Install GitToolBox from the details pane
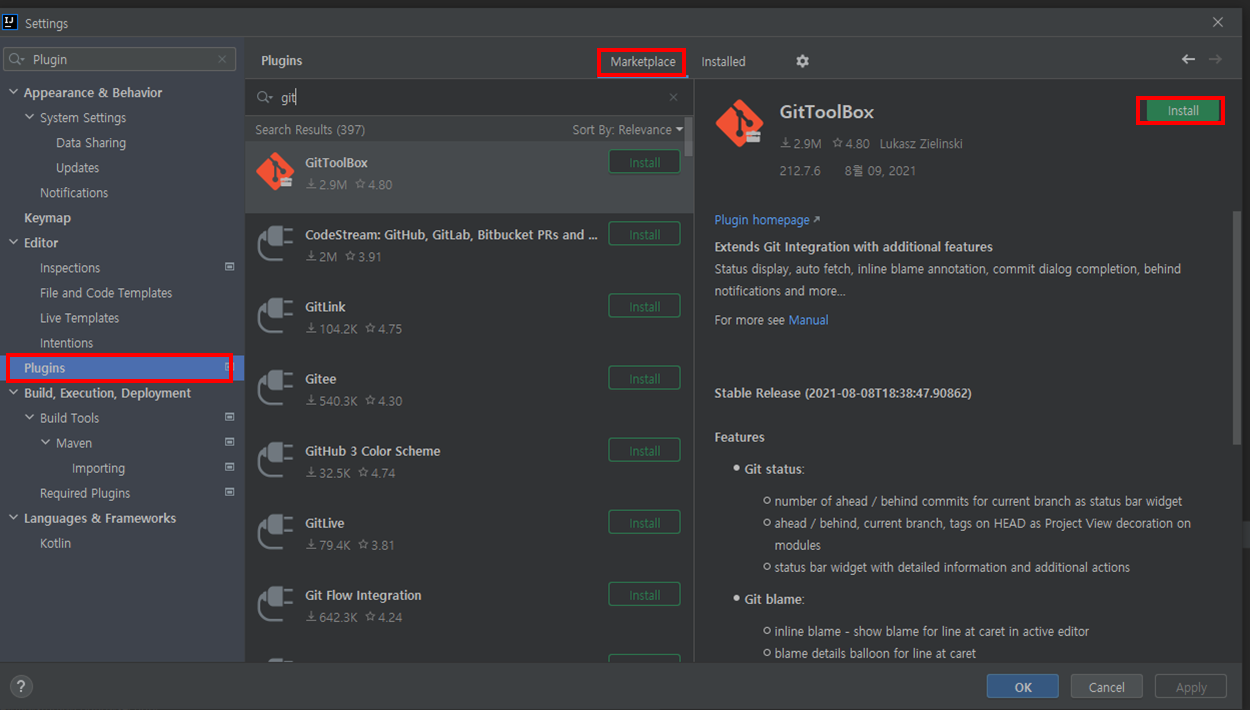This screenshot has height=710, width=1250. coord(1183,111)
